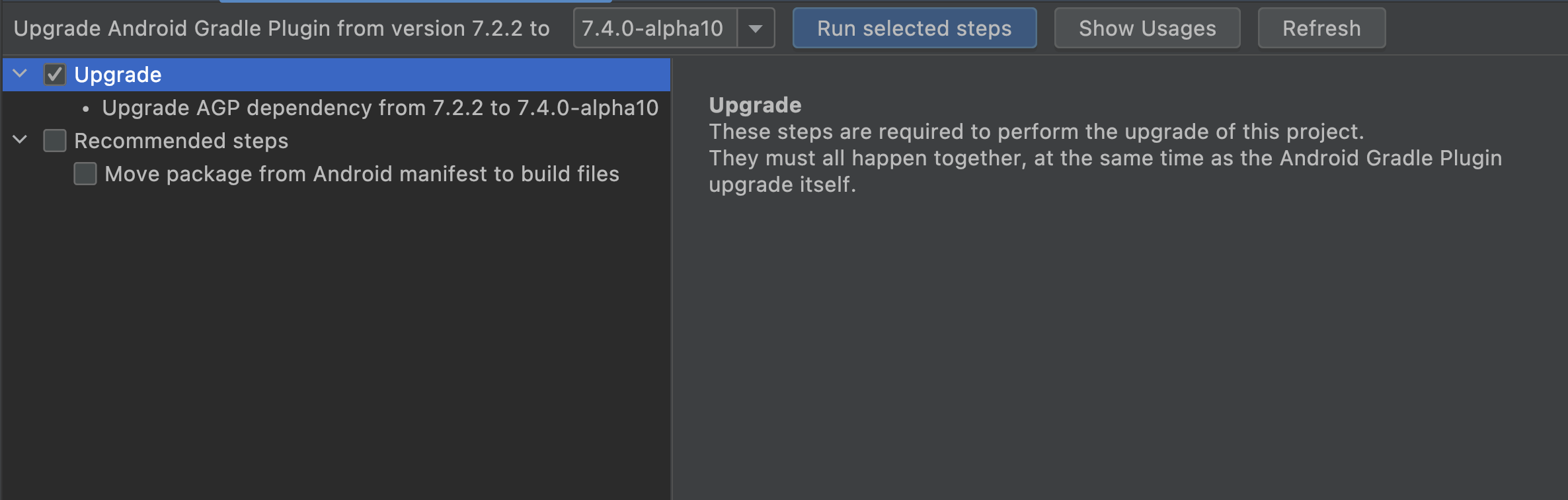
Task: Uncheck the Upgrade checkbox
Action: 55,74
